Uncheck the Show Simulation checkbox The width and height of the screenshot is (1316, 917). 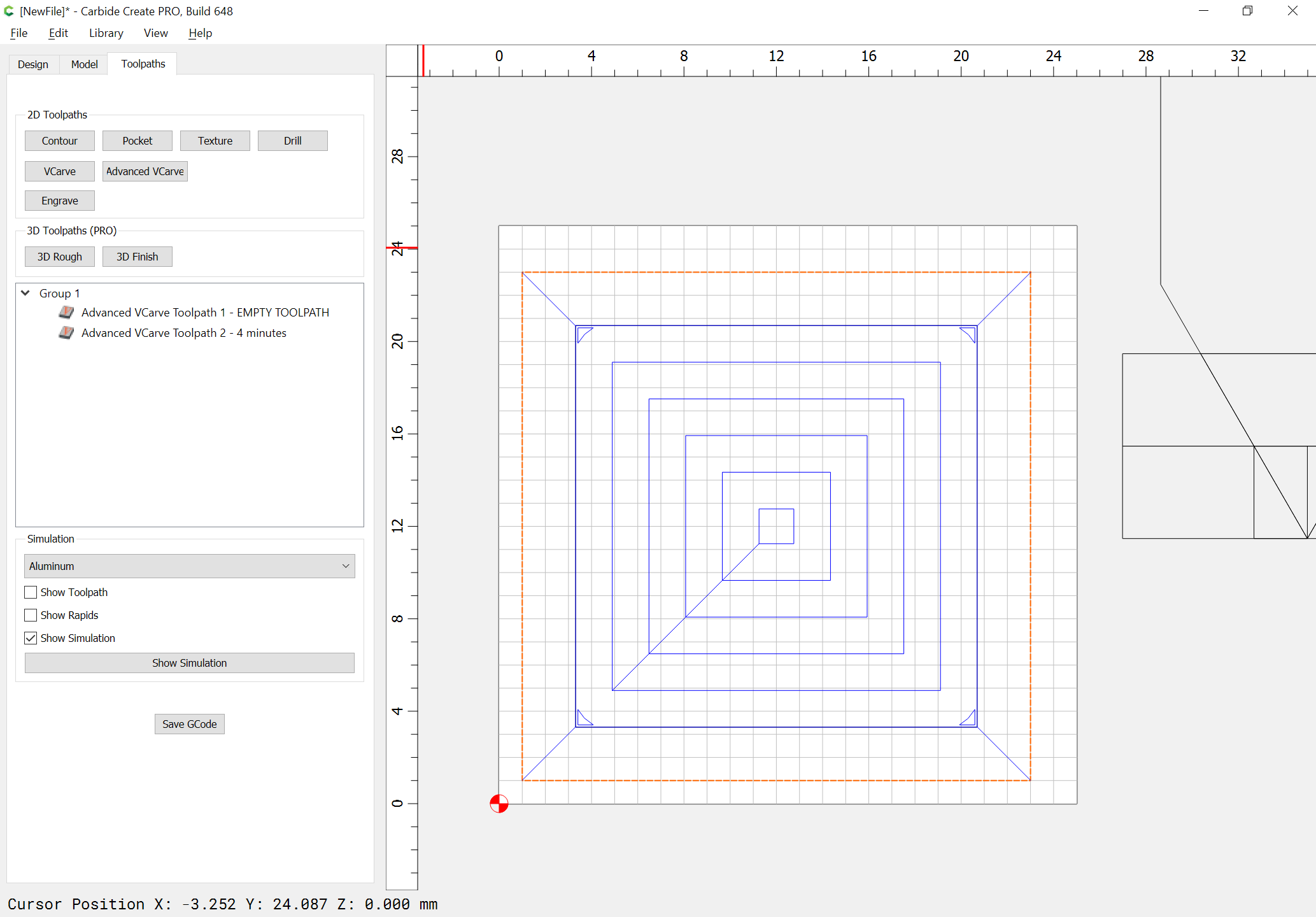point(31,638)
